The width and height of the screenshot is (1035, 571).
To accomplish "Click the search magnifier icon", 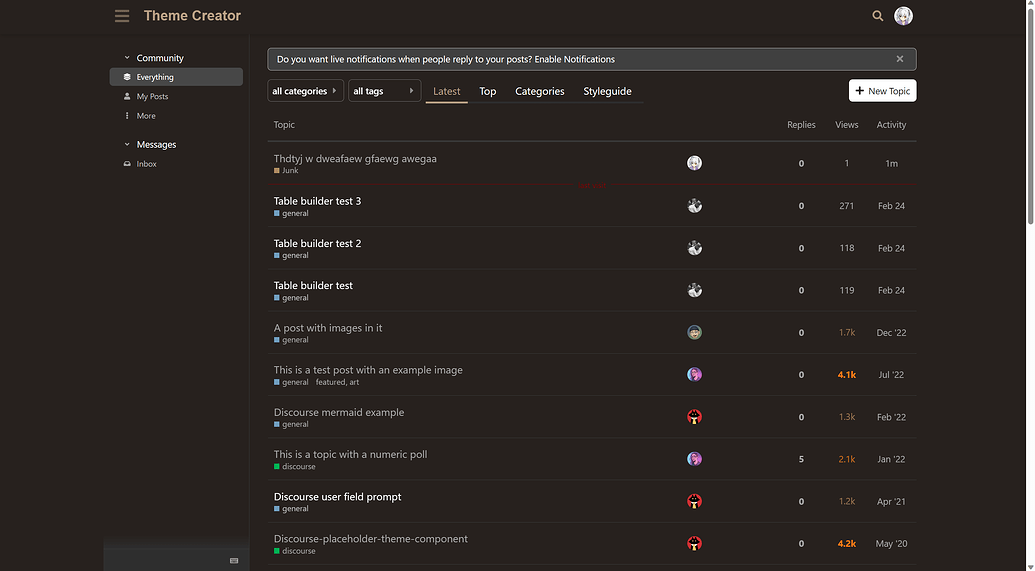I will 878,16.
